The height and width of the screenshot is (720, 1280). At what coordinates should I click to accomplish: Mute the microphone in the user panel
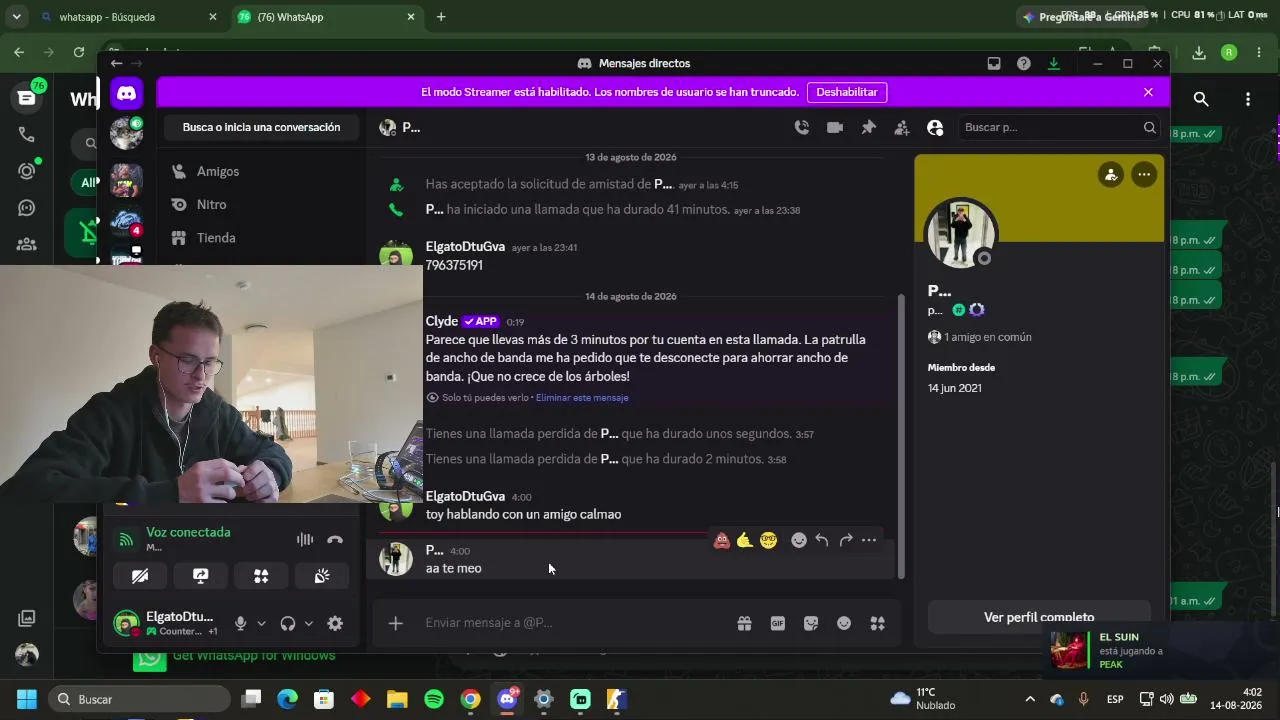(240, 624)
